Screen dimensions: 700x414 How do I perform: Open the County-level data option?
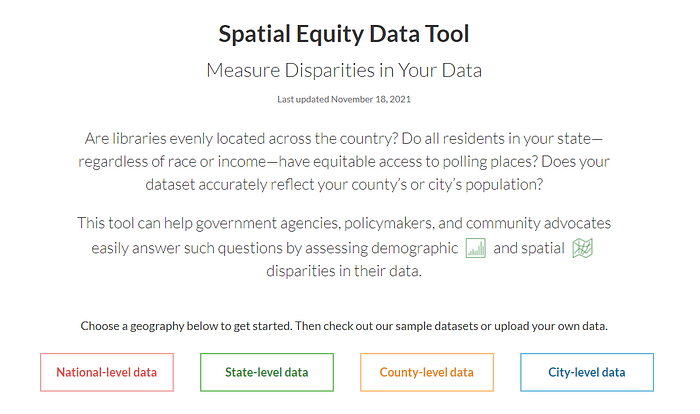[x=427, y=372]
